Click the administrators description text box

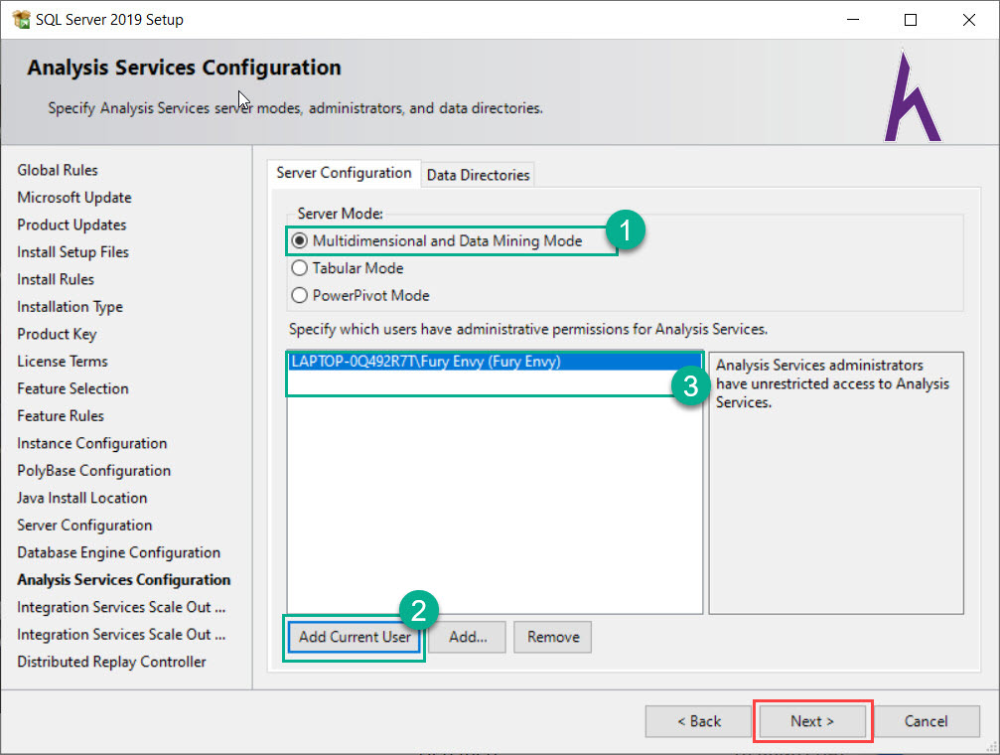coord(836,483)
